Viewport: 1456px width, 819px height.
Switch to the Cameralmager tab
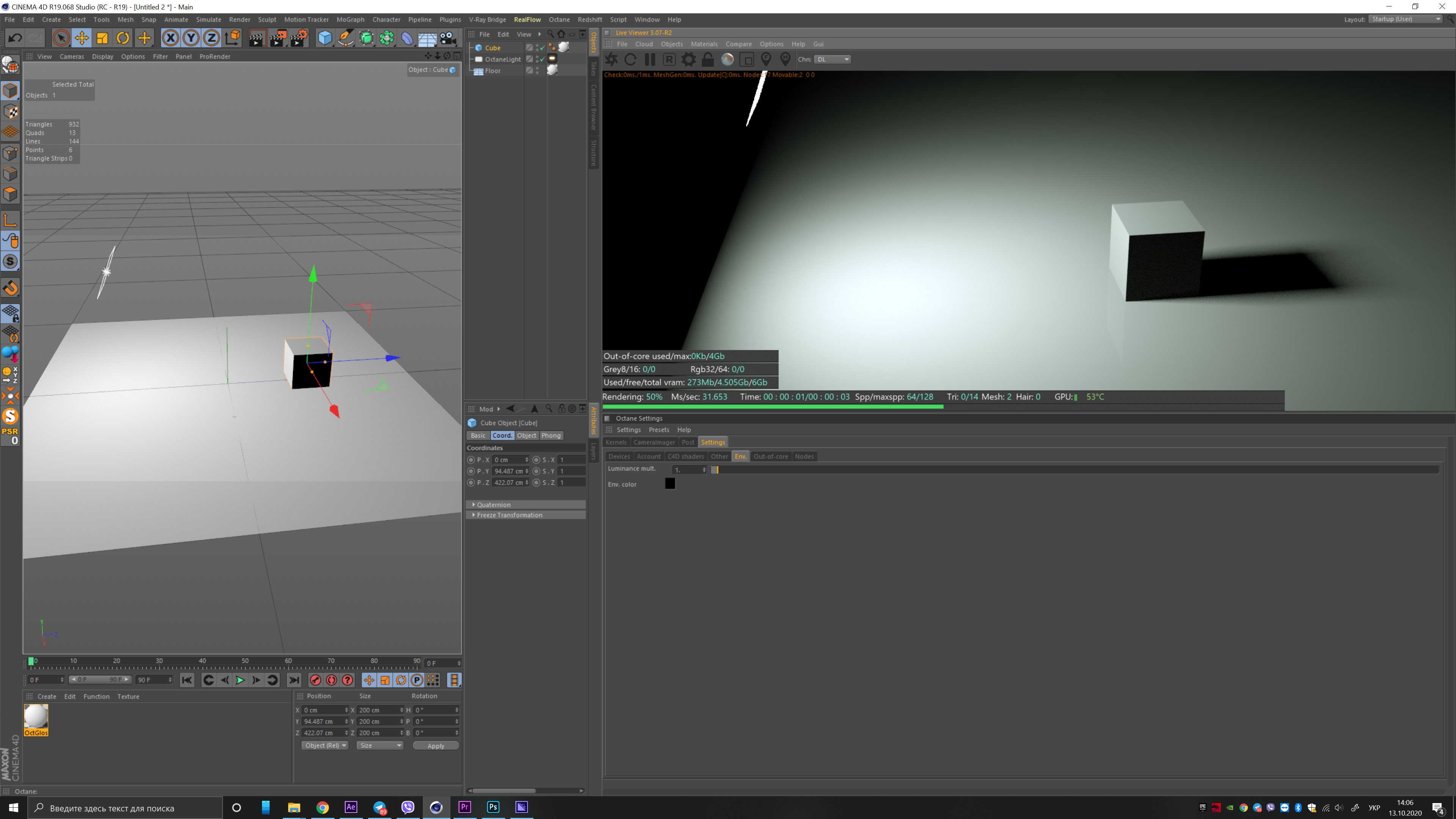pyautogui.click(x=654, y=442)
